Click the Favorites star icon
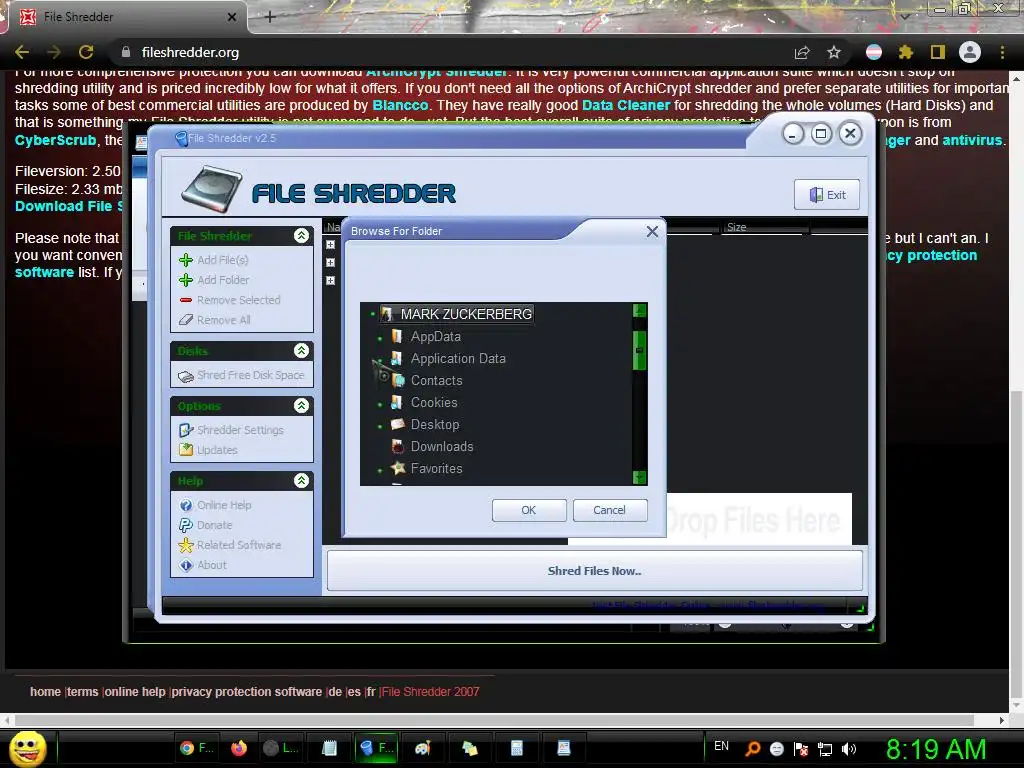 pyautogui.click(x=397, y=468)
